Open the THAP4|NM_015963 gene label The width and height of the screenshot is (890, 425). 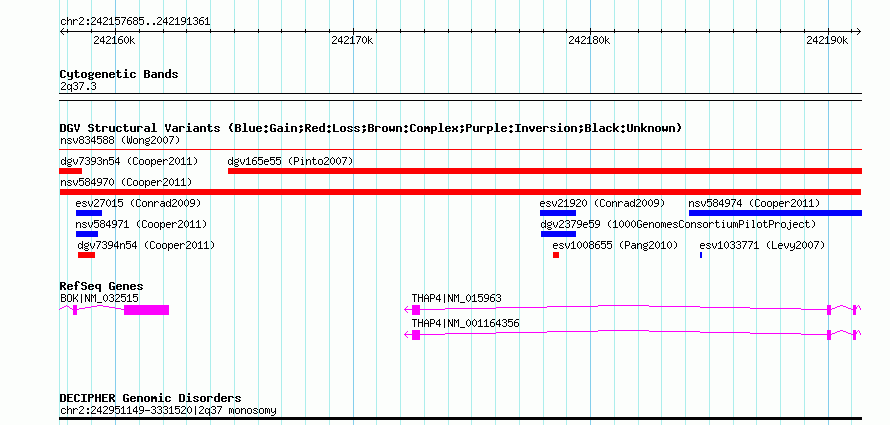[457, 298]
